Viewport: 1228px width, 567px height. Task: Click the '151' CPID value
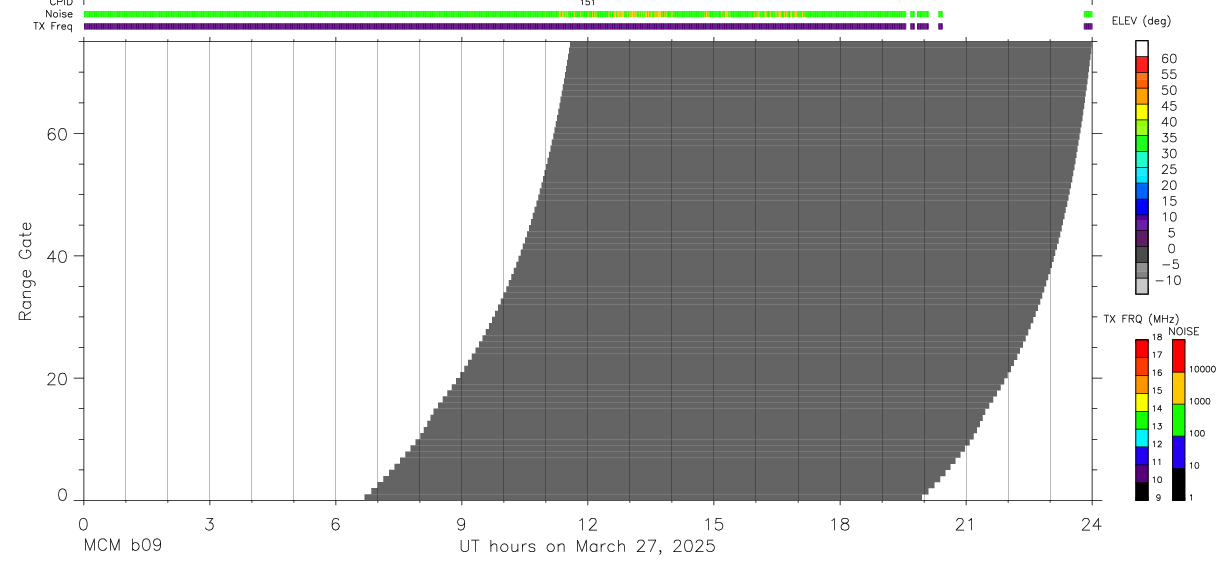click(x=587, y=3)
